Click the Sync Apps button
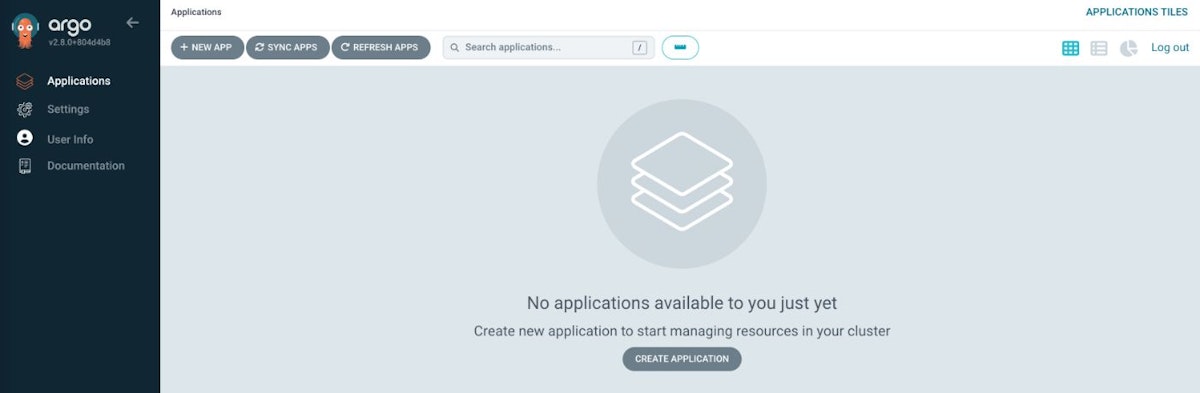Screen dimensions: 1200x393 pos(288,47)
